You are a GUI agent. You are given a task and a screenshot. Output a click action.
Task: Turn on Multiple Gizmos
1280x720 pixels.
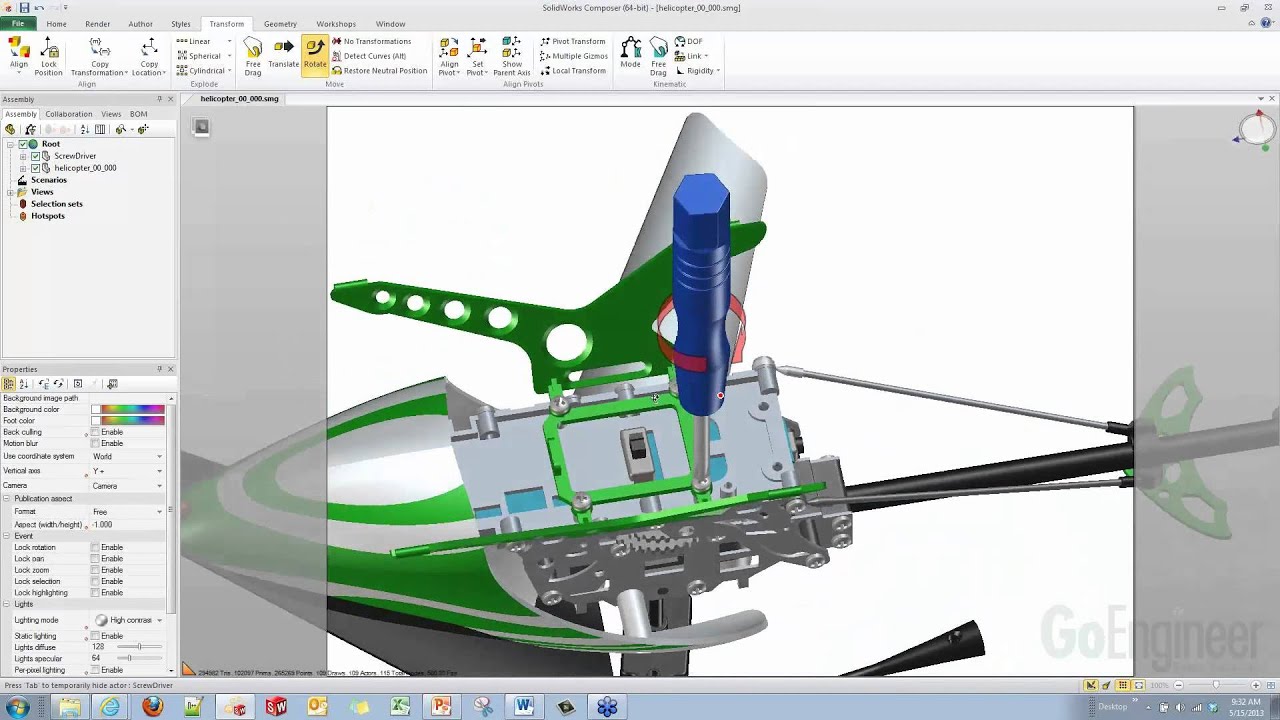(574, 56)
